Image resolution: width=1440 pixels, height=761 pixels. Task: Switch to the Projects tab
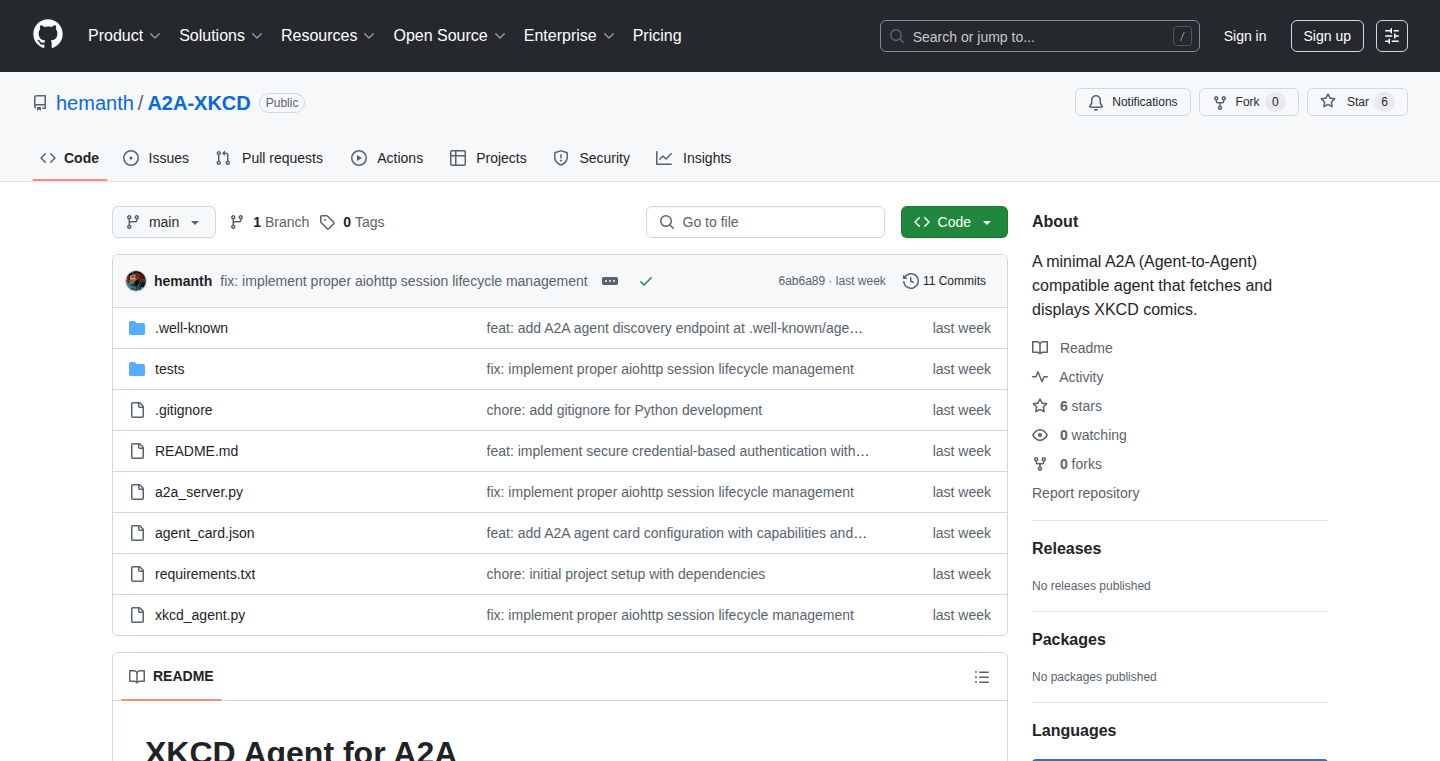488,158
